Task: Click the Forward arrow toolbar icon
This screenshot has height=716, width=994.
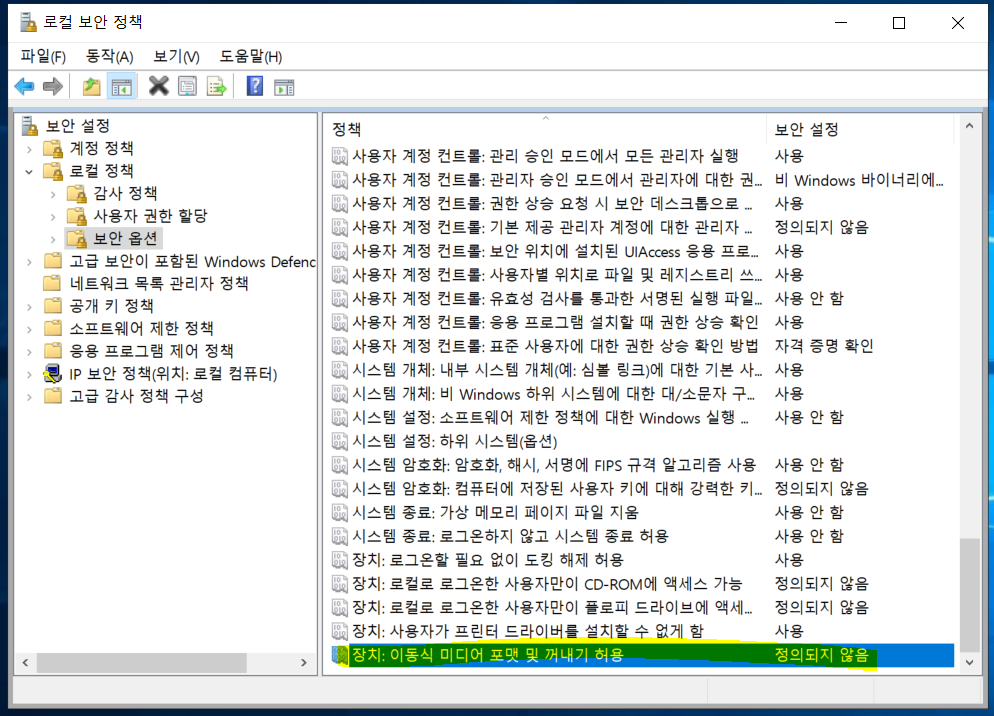Action: pyautogui.click(x=53, y=86)
